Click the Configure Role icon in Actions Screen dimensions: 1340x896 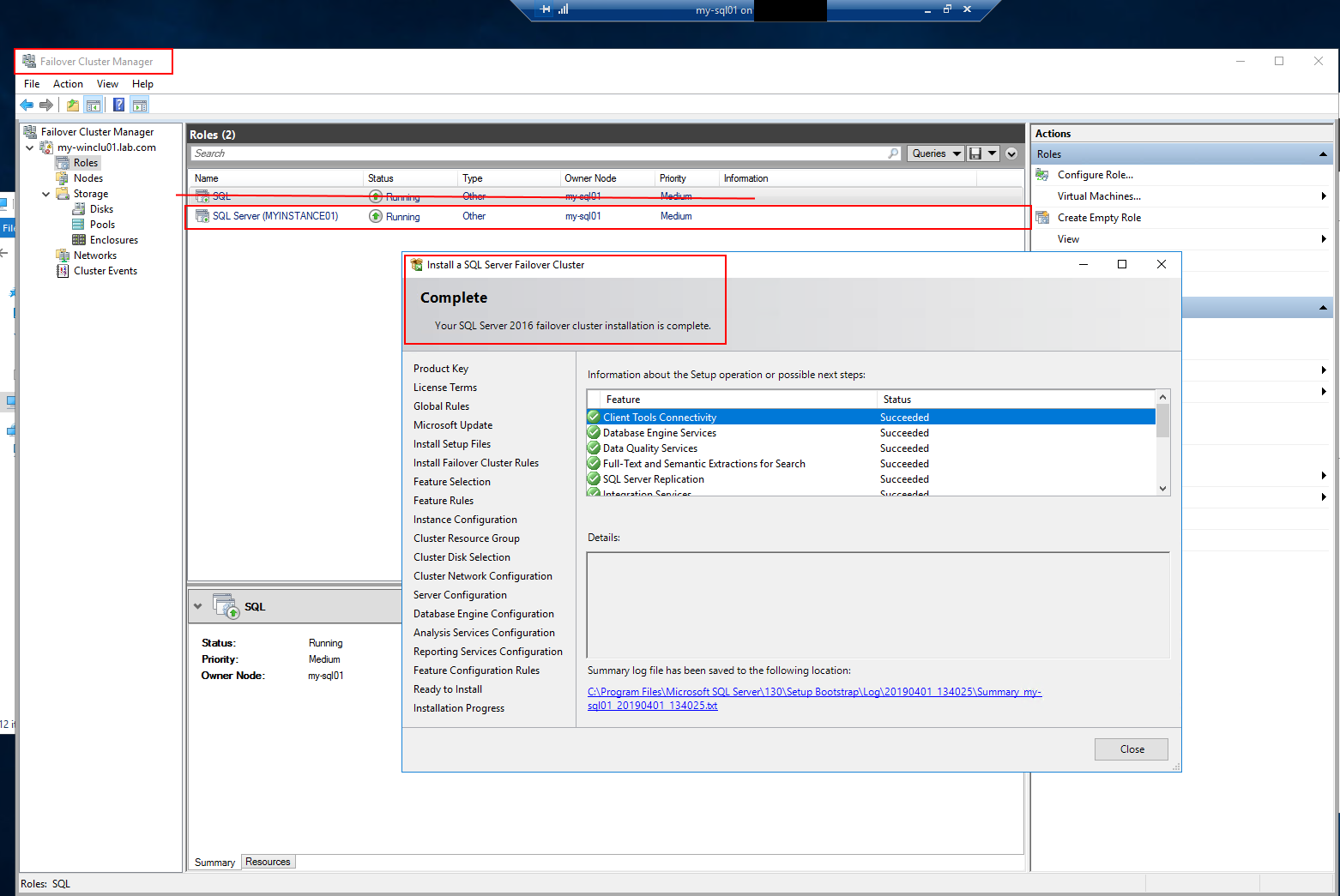coord(1042,175)
